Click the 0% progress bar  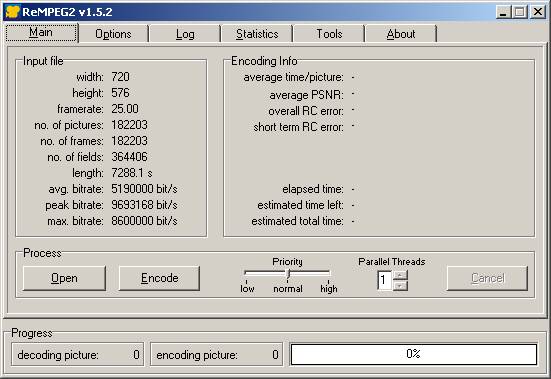(414, 354)
